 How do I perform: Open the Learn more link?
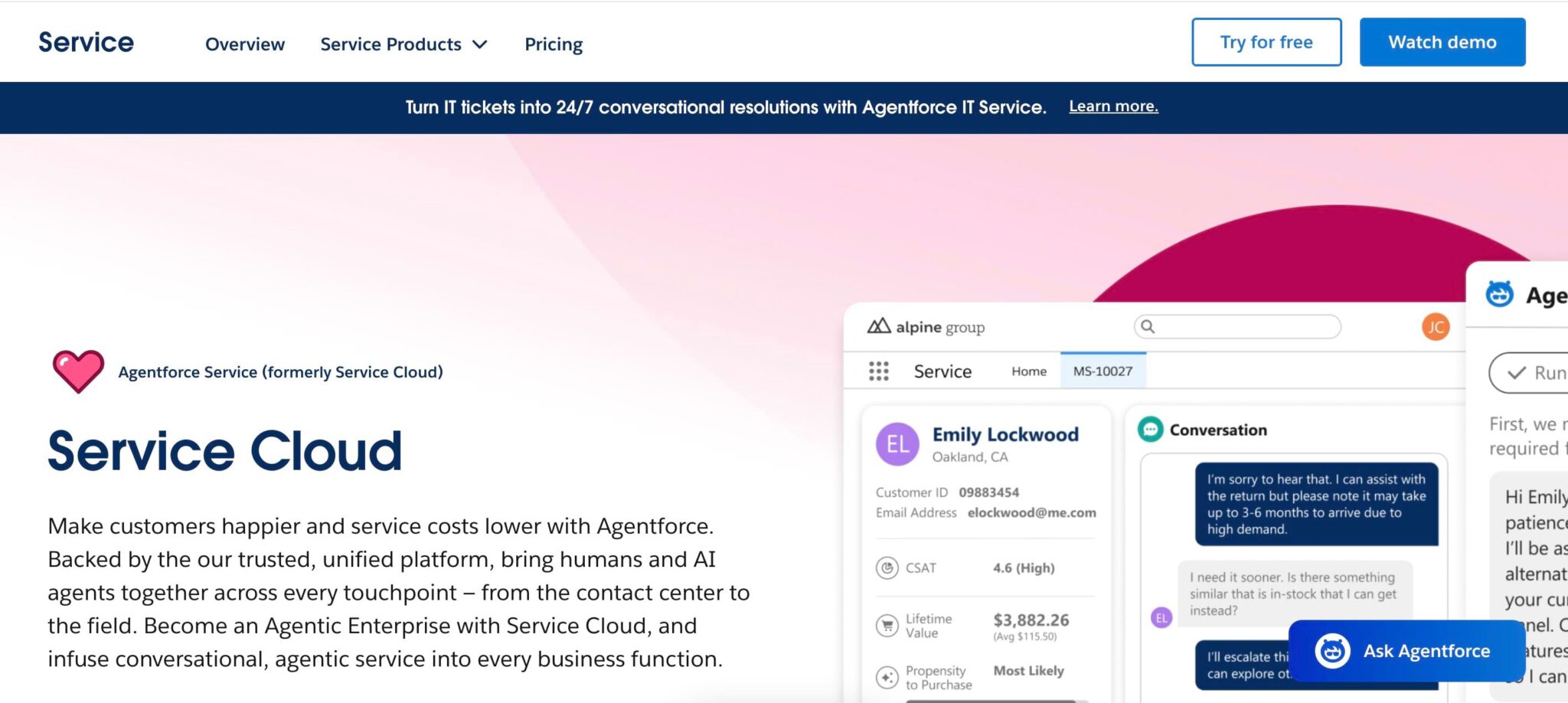(1113, 106)
